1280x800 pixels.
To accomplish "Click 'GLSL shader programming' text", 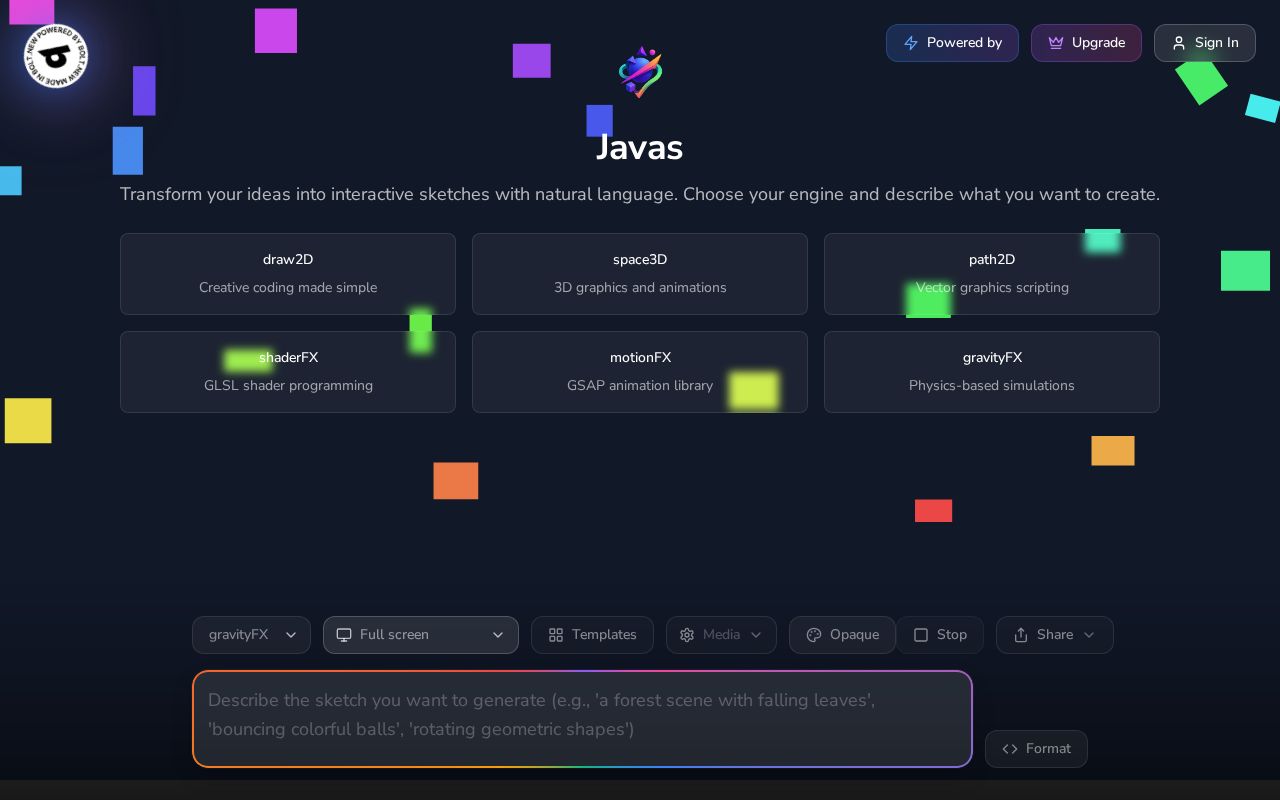I will 288,386.
